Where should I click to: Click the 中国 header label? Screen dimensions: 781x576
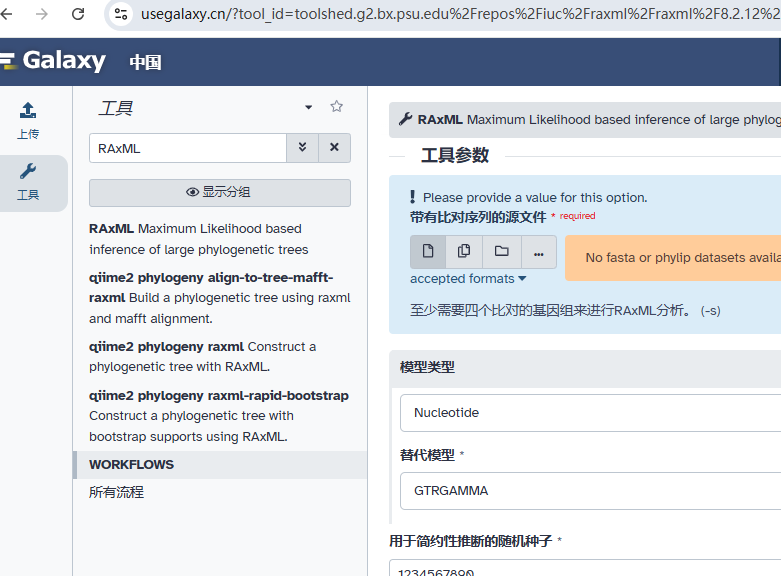(x=145, y=62)
